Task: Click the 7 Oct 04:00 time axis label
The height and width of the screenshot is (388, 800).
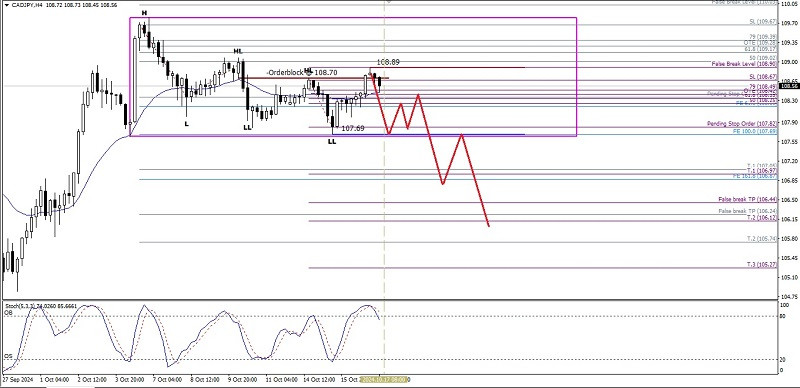Action: [x=166, y=380]
